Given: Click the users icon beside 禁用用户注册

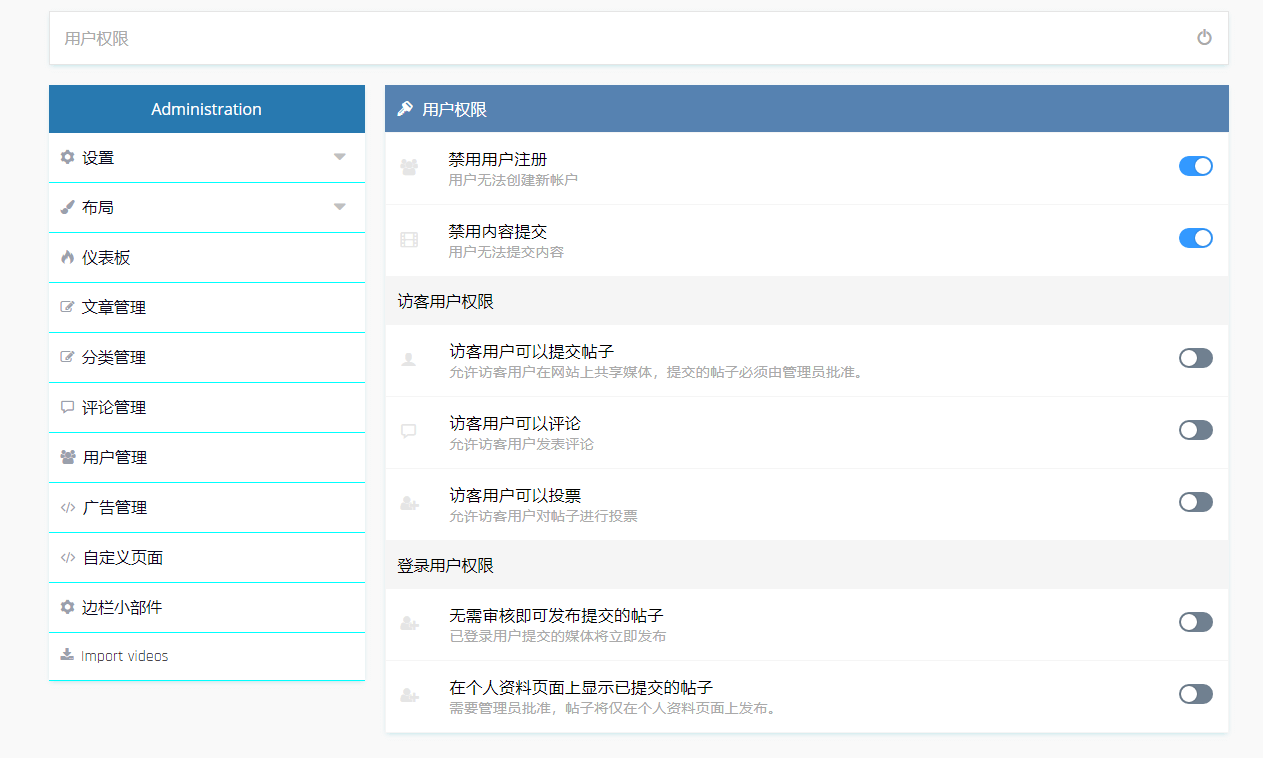Looking at the screenshot, I should [409, 167].
